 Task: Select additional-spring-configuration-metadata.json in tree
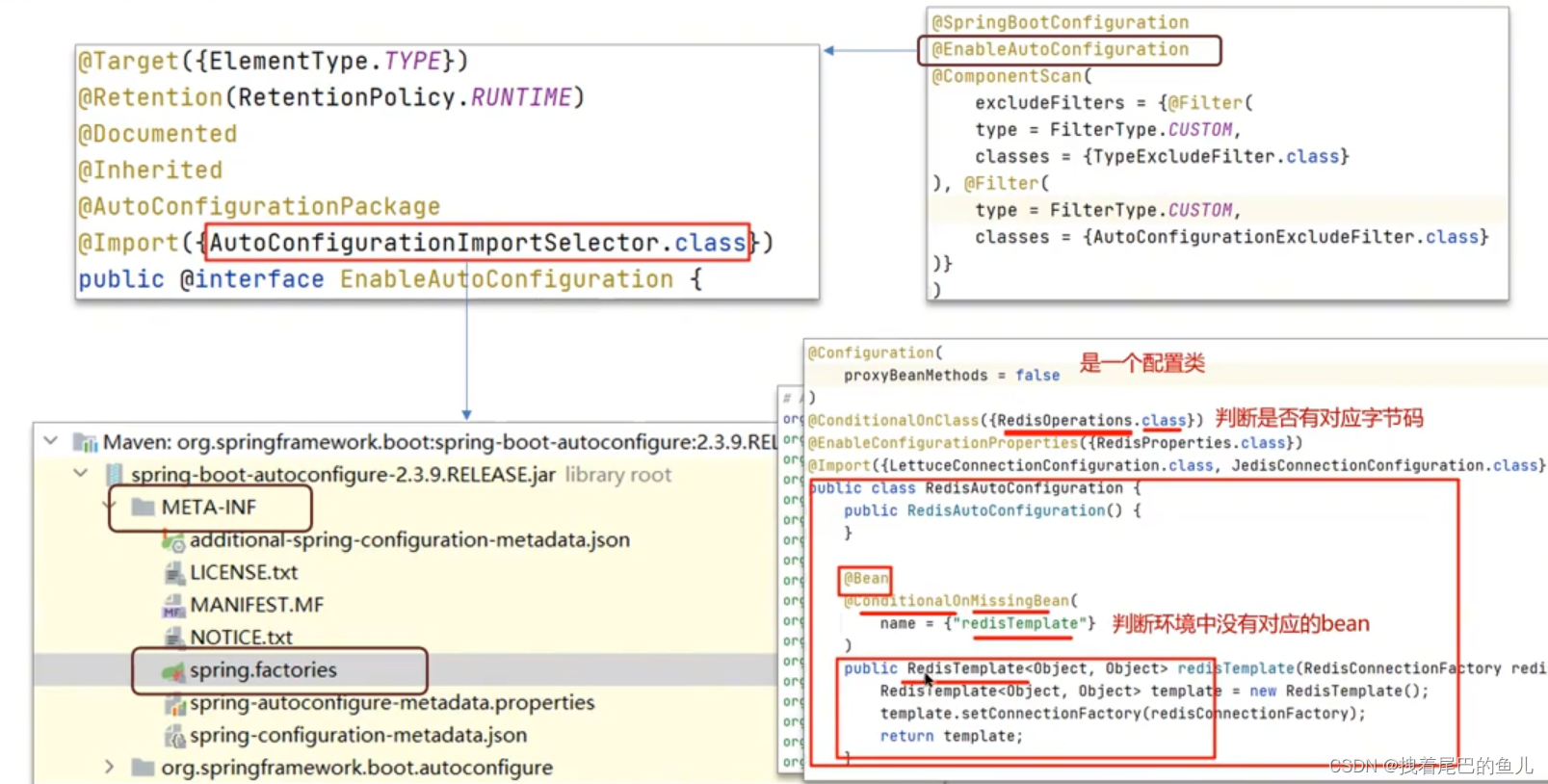tap(409, 539)
